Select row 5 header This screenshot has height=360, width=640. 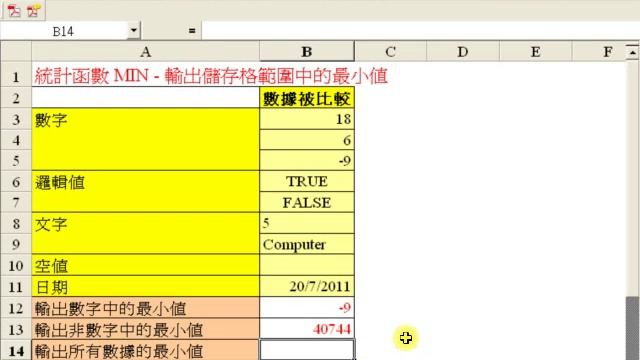(16, 160)
